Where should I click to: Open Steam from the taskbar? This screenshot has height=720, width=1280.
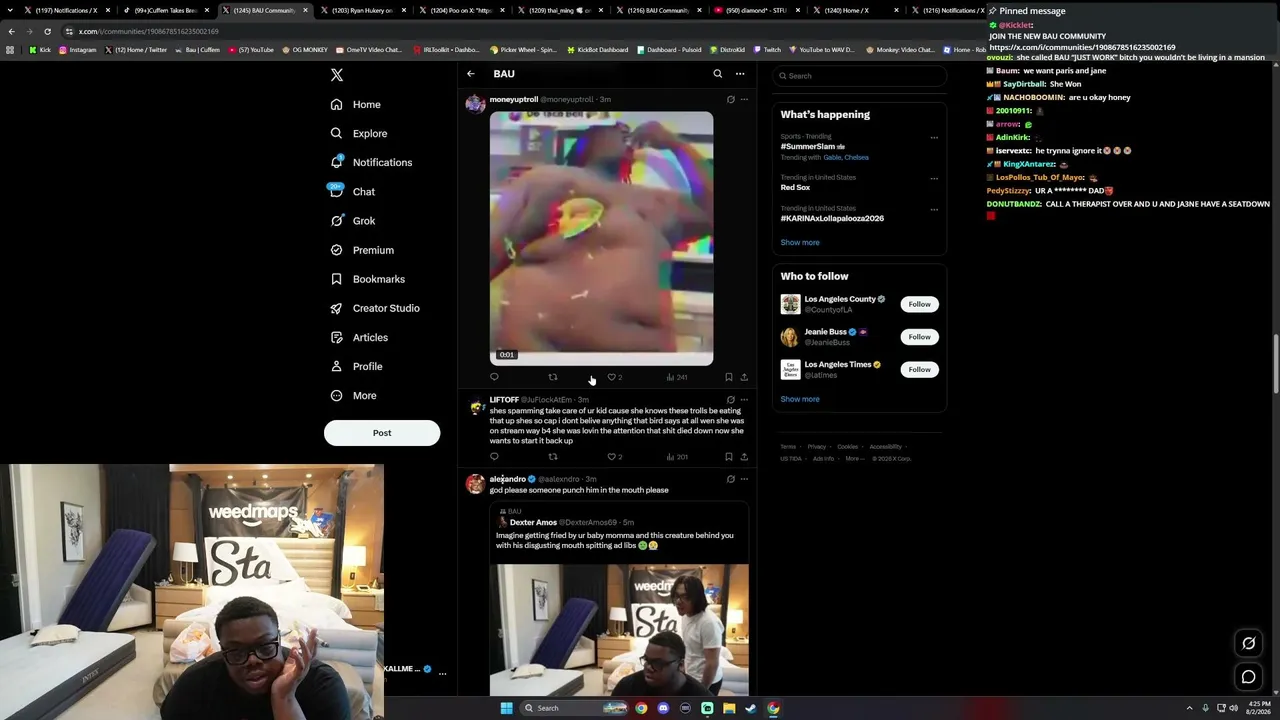(x=751, y=708)
